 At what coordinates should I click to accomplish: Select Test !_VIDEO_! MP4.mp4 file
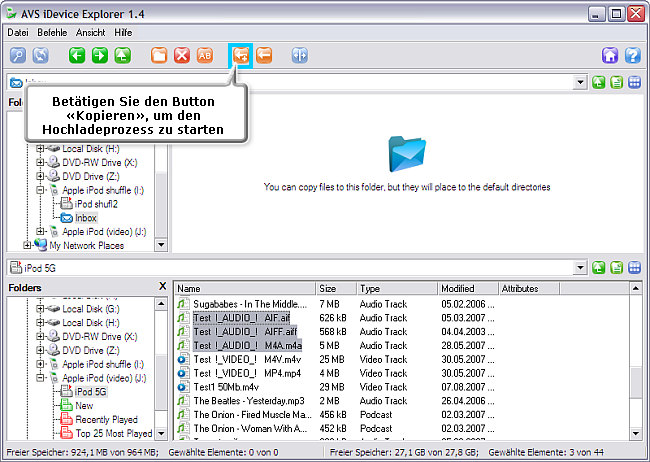tap(247, 373)
